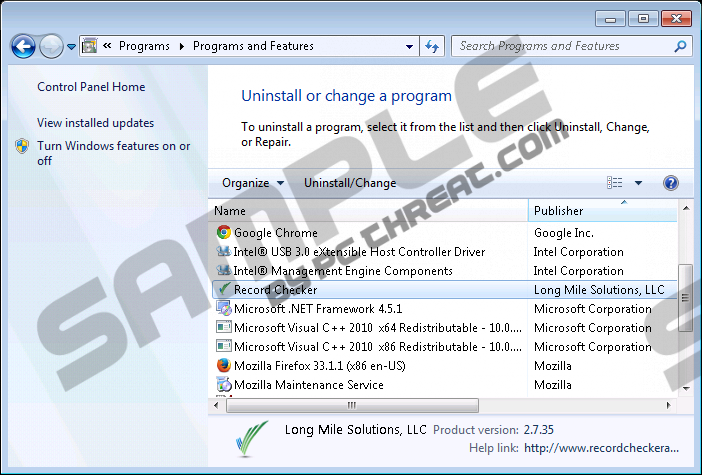This screenshot has width=702, height=475.
Task: Click the change view icon
Action: point(615,183)
